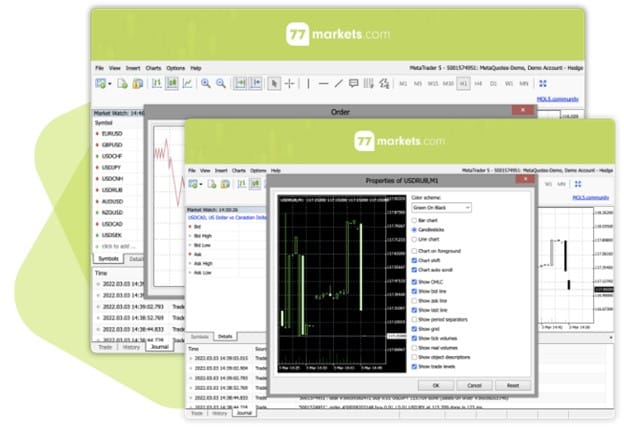Click the zoom out magnifier icon in back toolbar
624x428 pixels.
220,84
